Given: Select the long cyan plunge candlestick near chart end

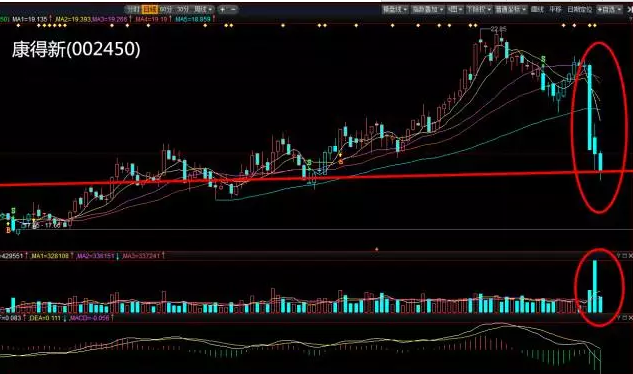Looking at the screenshot, I should (x=590, y=107).
